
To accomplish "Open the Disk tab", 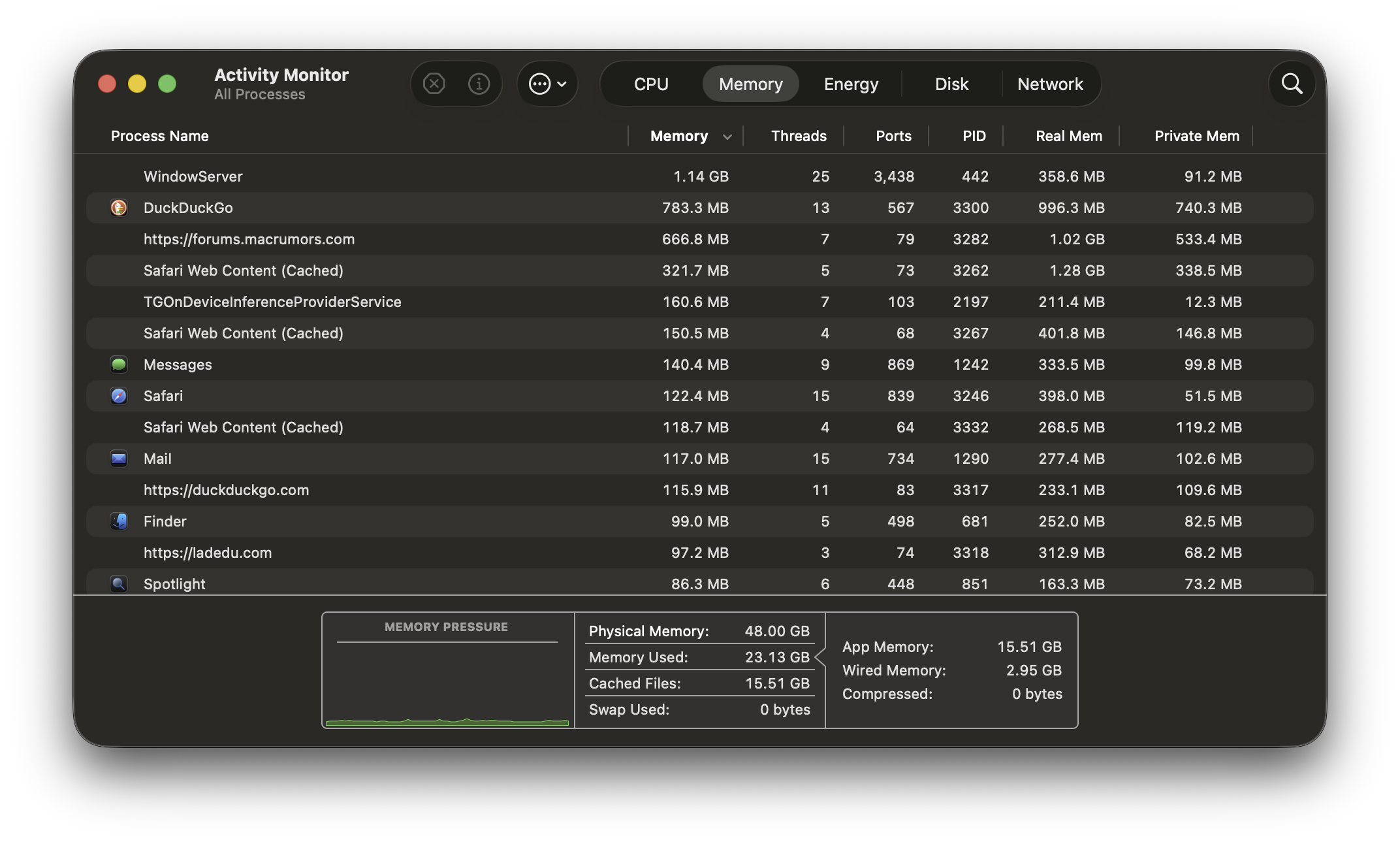I will click(x=951, y=84).
